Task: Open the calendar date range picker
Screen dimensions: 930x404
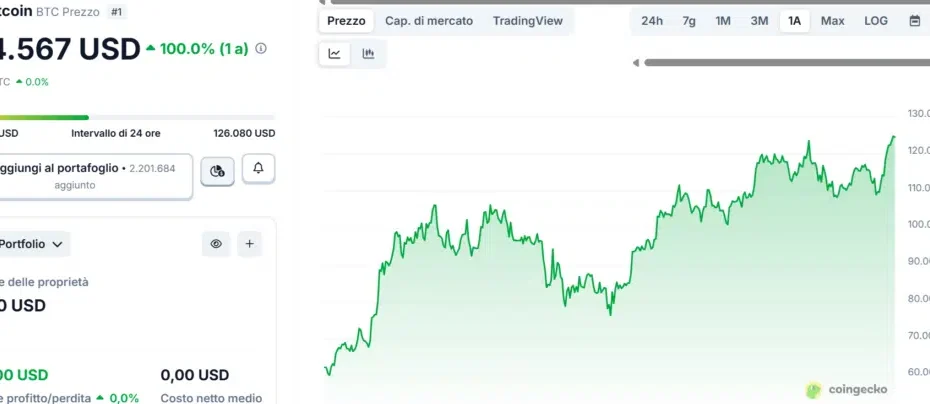Action: coord(914,21)
